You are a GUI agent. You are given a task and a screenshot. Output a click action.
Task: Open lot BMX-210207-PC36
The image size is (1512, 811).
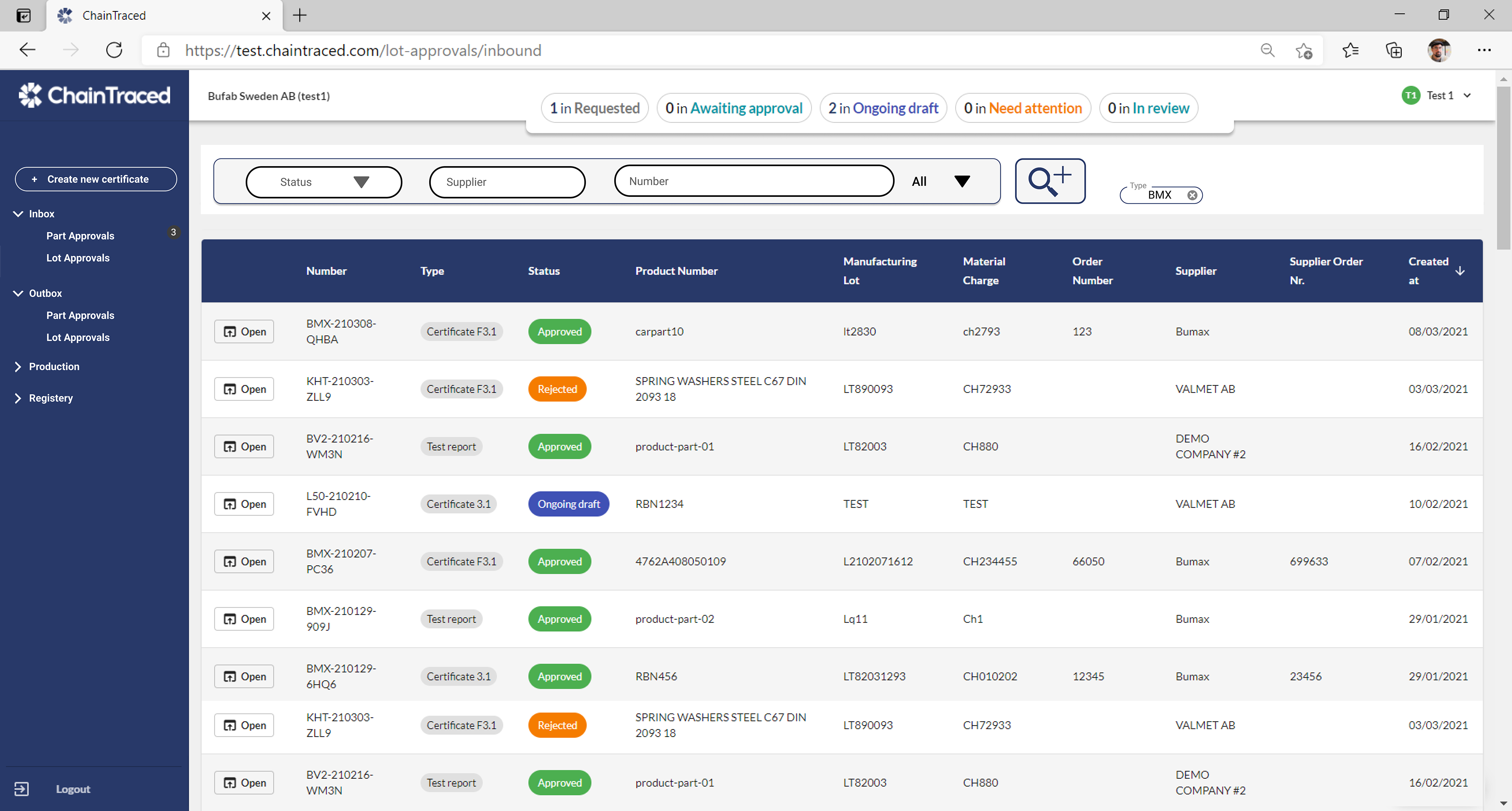pyautogui.click(x=244, y=561)
